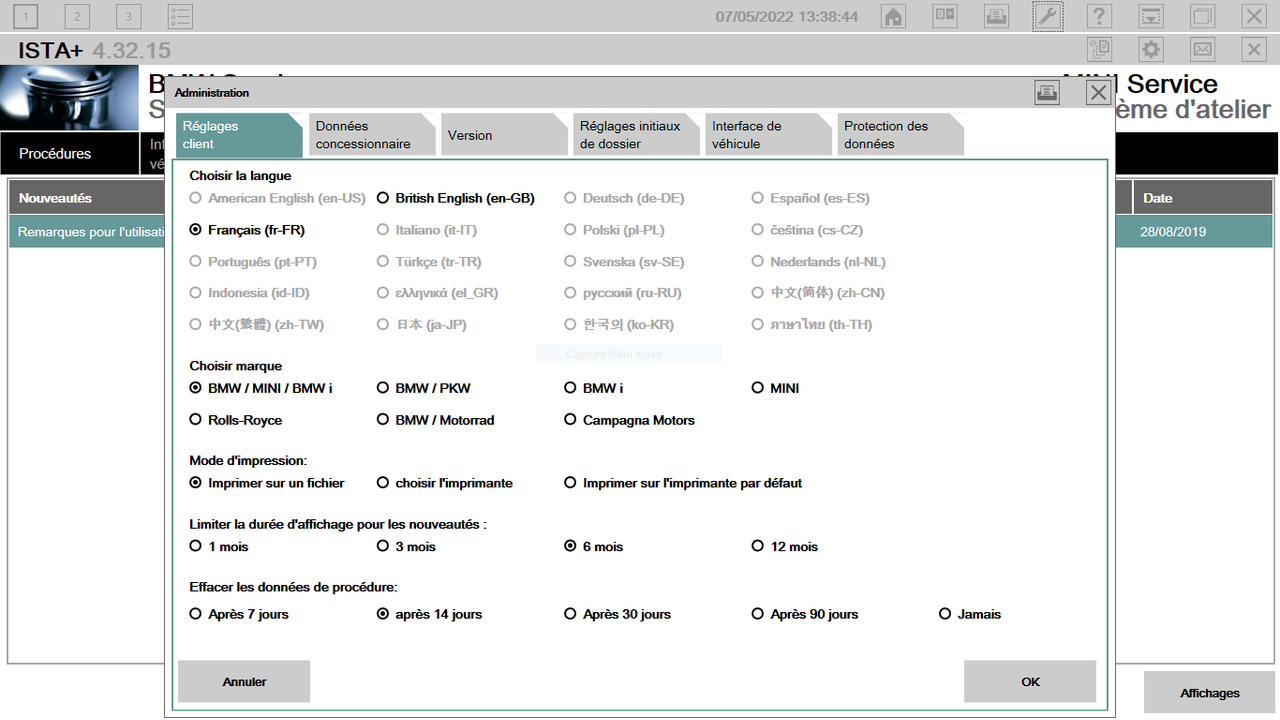The image size is (1280, 720).
Task: Confirm settings with OK button
Action: (x=1030, y=681)
